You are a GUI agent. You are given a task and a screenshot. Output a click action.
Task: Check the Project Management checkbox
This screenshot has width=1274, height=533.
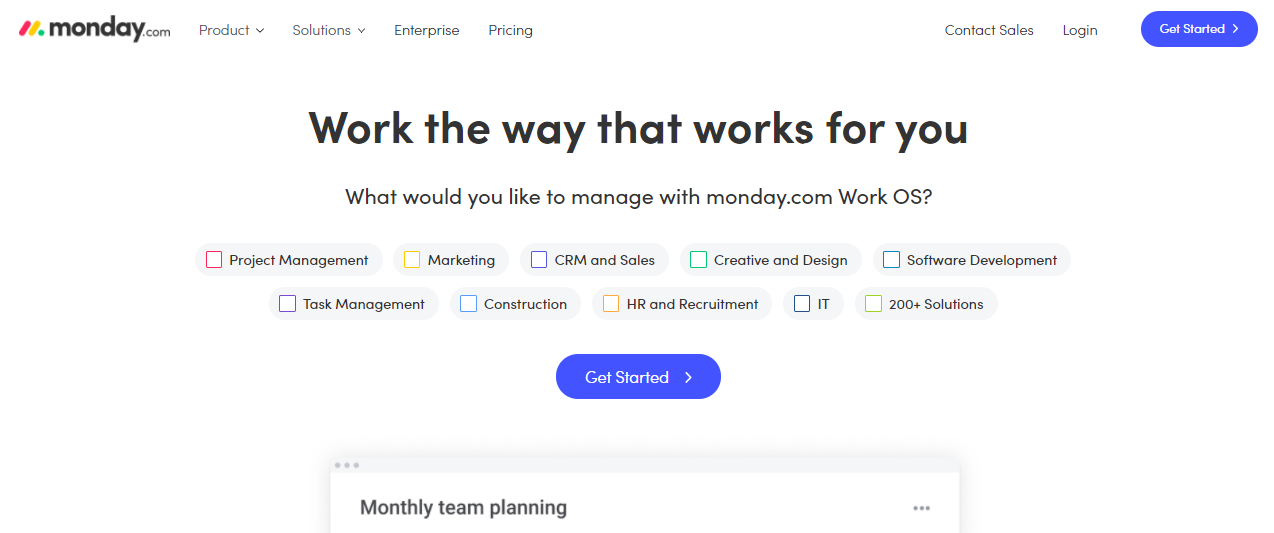tap(214, 260)
